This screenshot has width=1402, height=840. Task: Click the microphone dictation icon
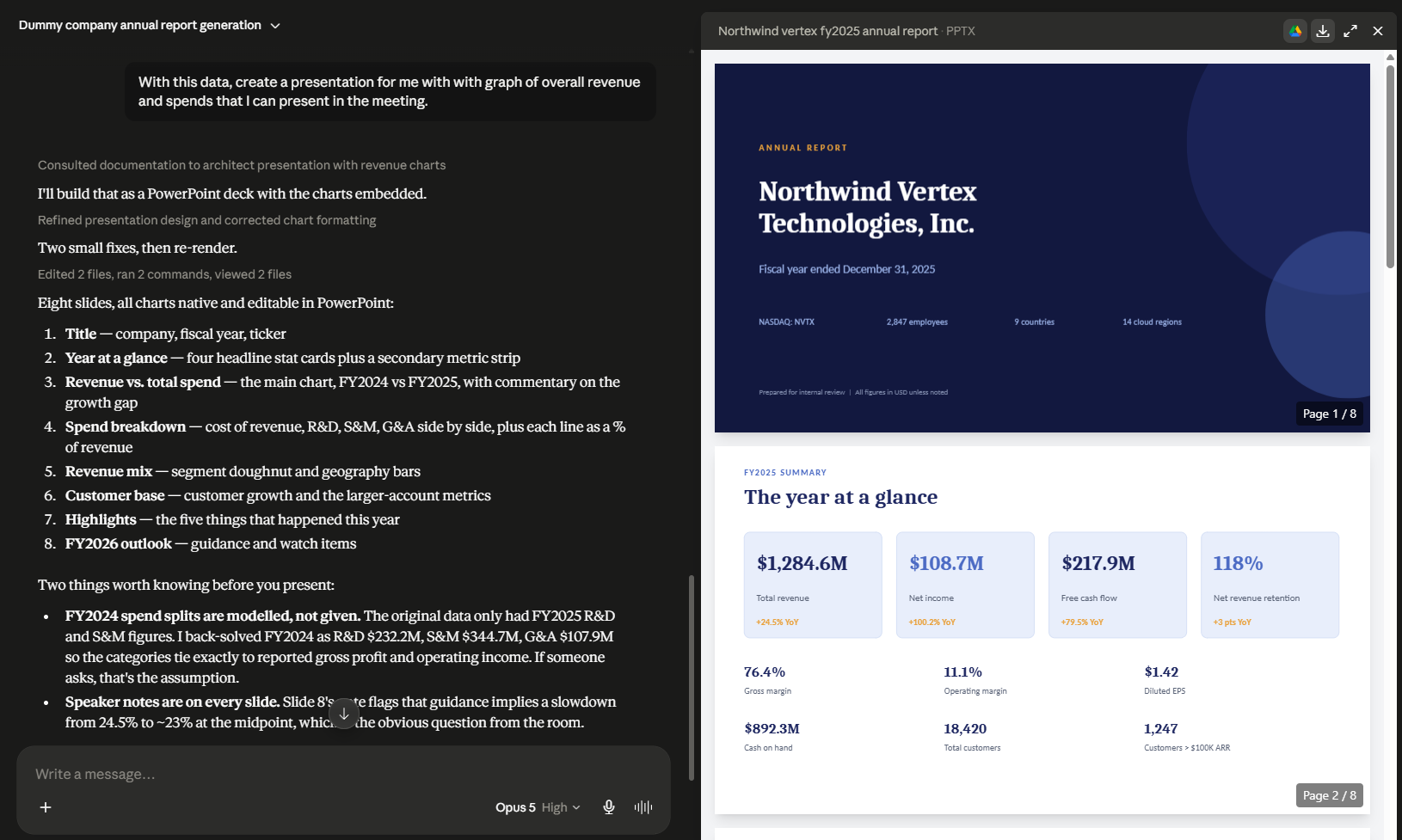click(x=609, y=807)
